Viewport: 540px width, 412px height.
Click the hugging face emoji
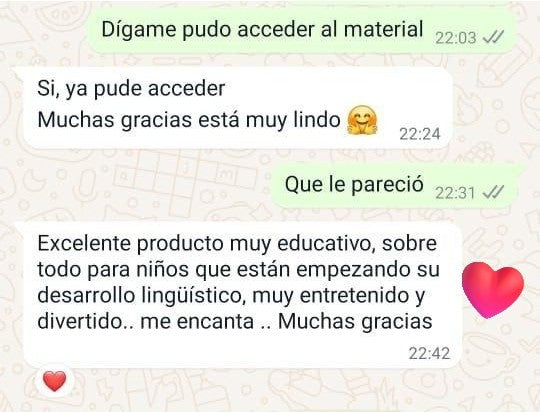click(362, 120)
